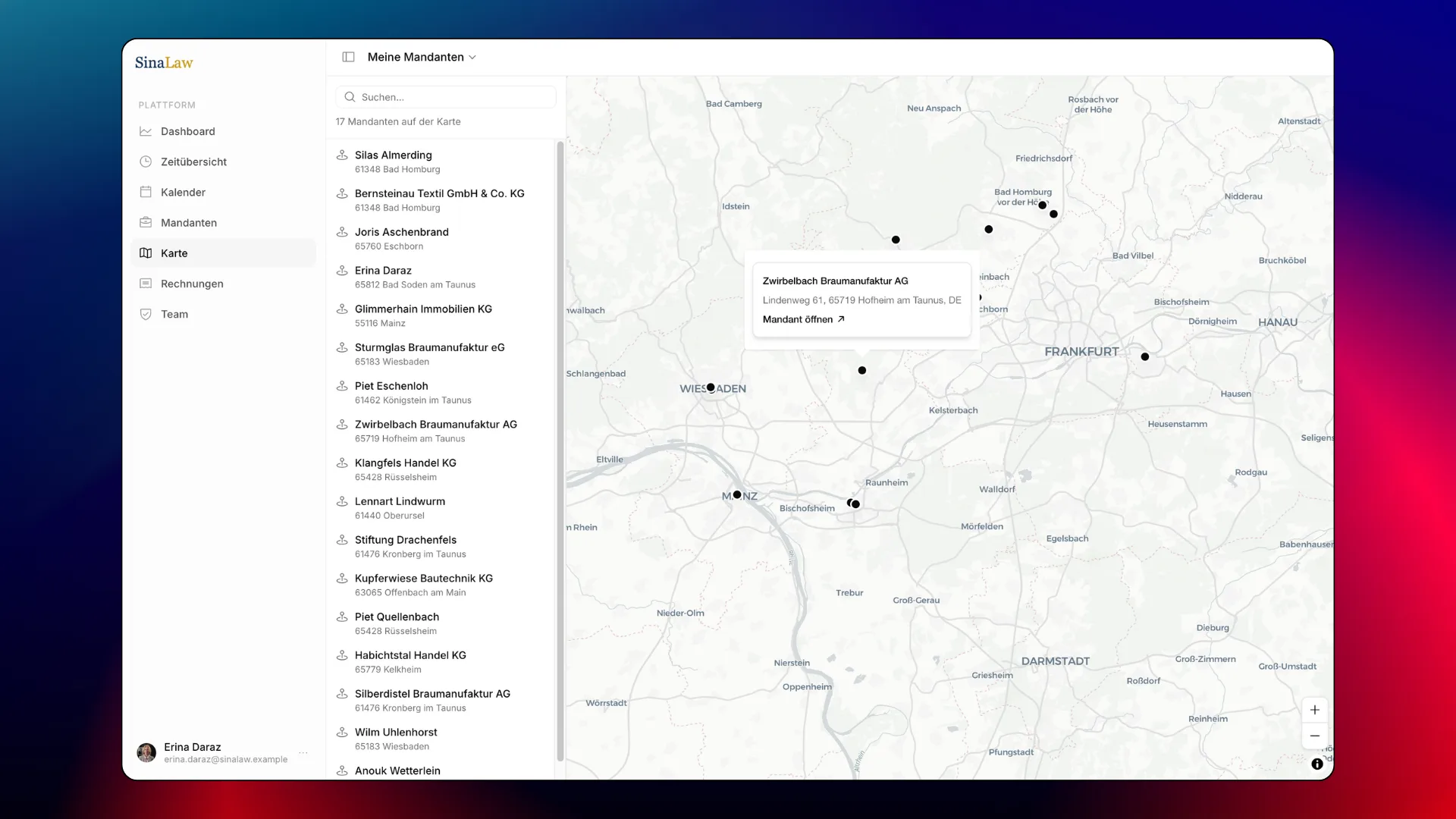Select the Kalender calendar icon
The height and width of the screenshot is (819, 1456).
[x=146, y=192]
